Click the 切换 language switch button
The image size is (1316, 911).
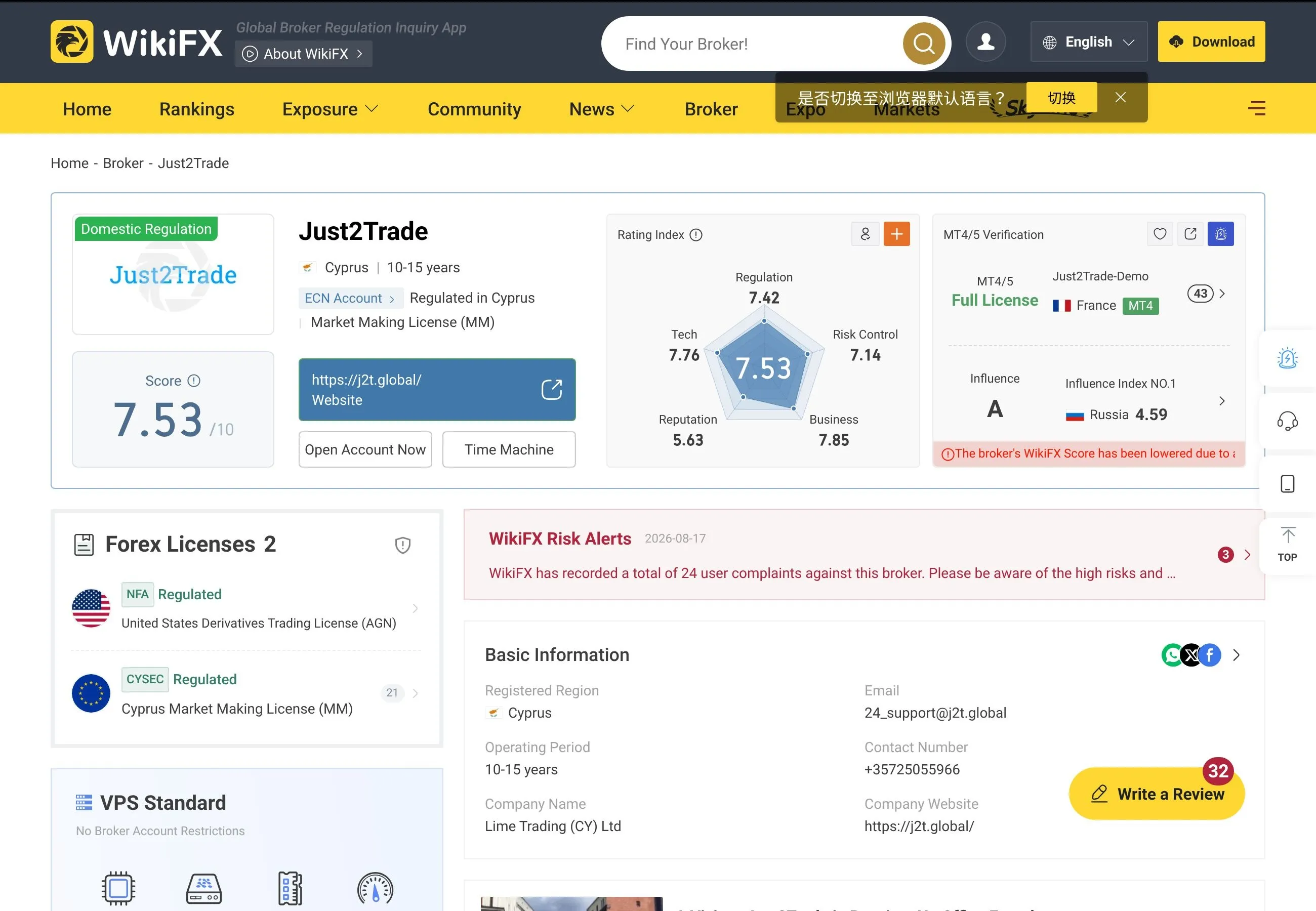tap(1061, 98)
